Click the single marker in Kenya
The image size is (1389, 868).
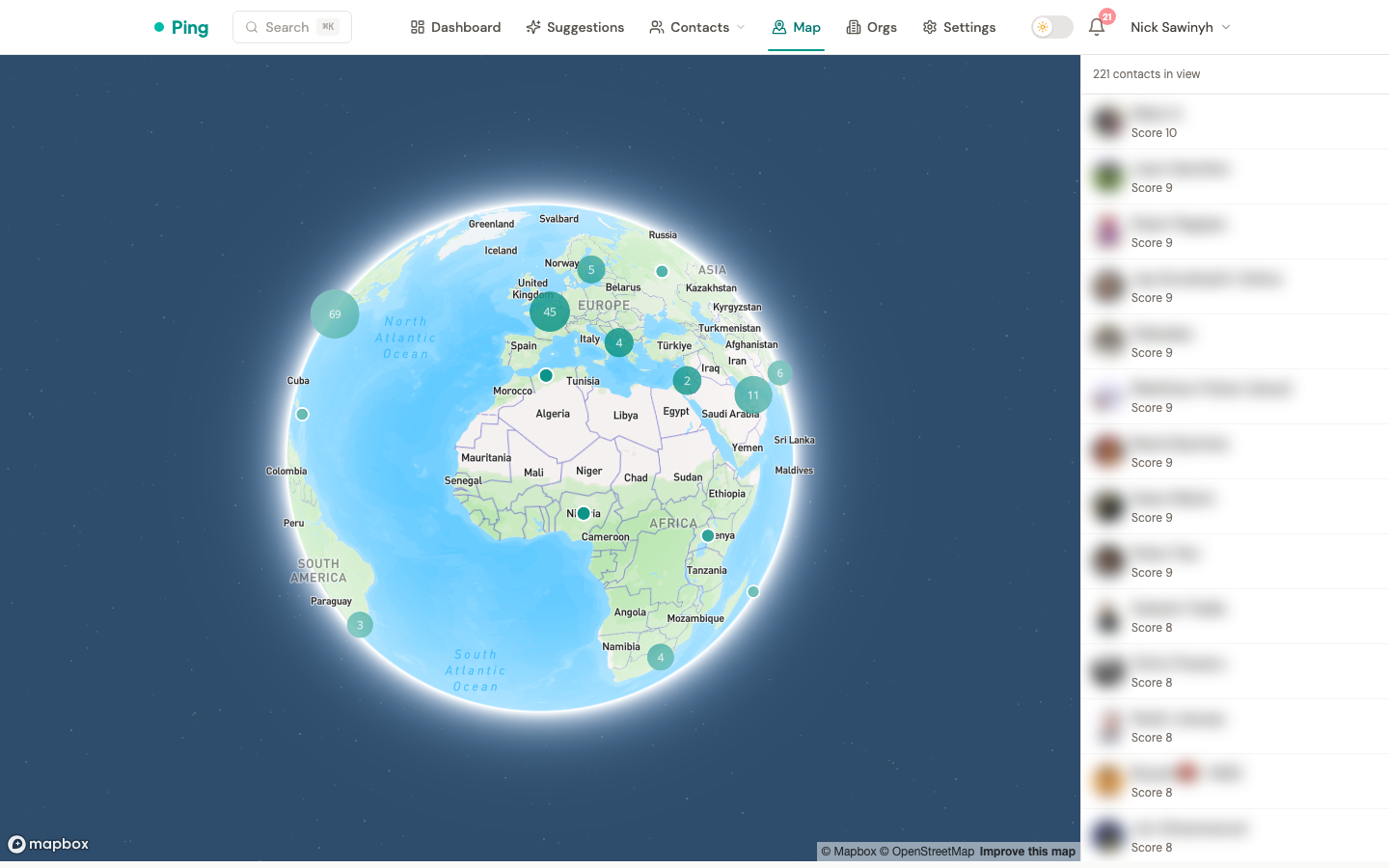[708, 535]
